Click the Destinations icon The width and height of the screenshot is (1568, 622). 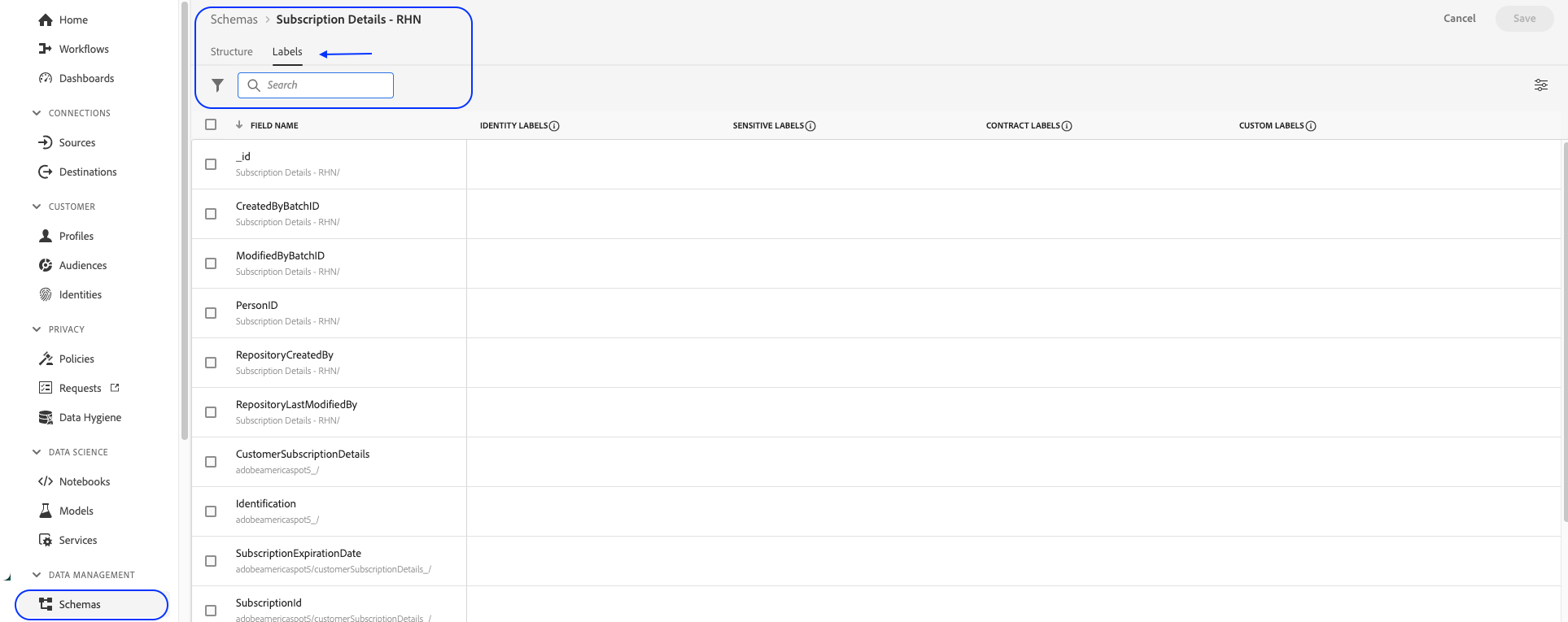point(46,172)
